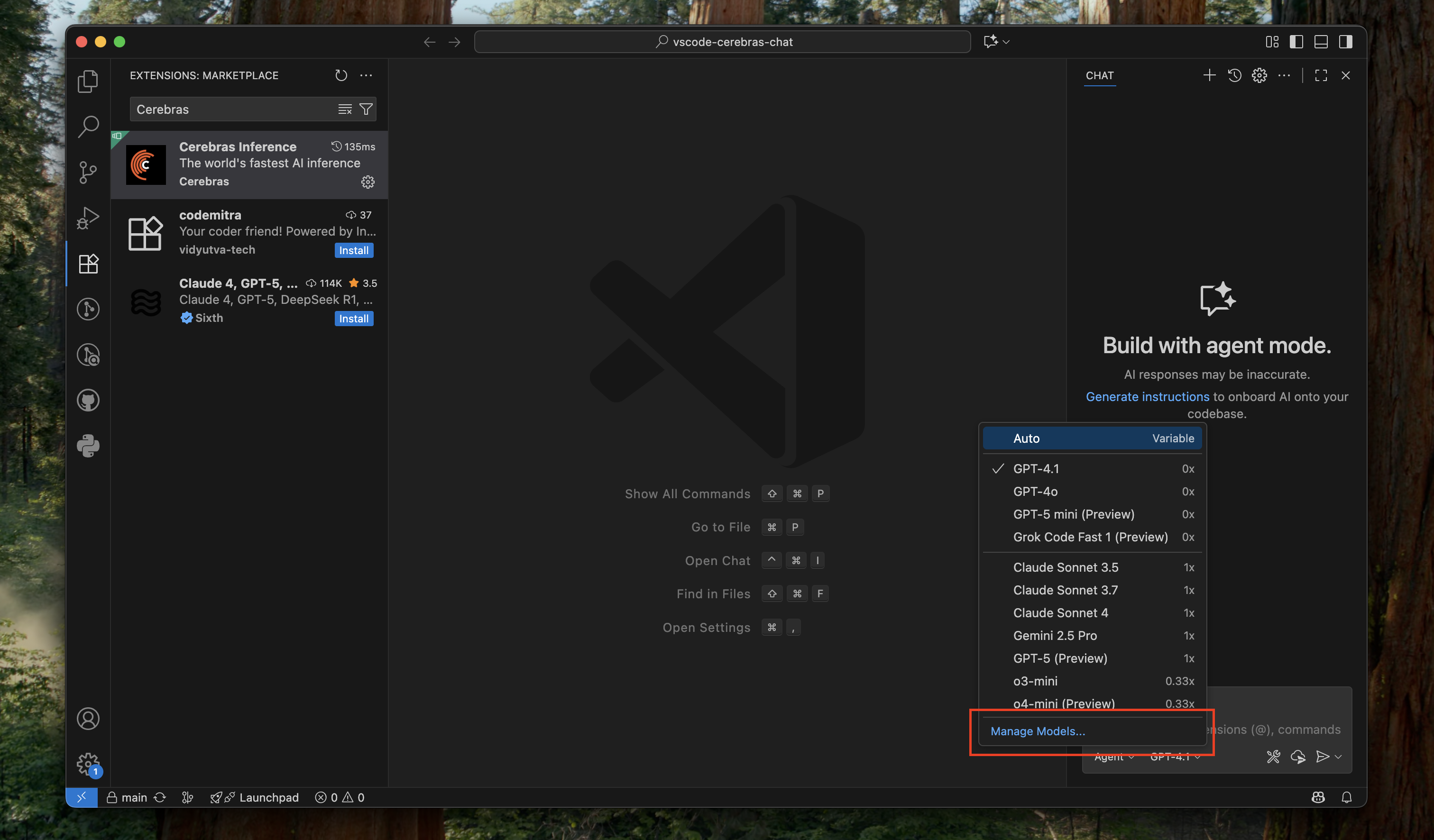This screenshot has height=840, width=1434.
Task: Toggle the bottom panel layout button
Action: pyautogui.click(x=1321, y=42)
